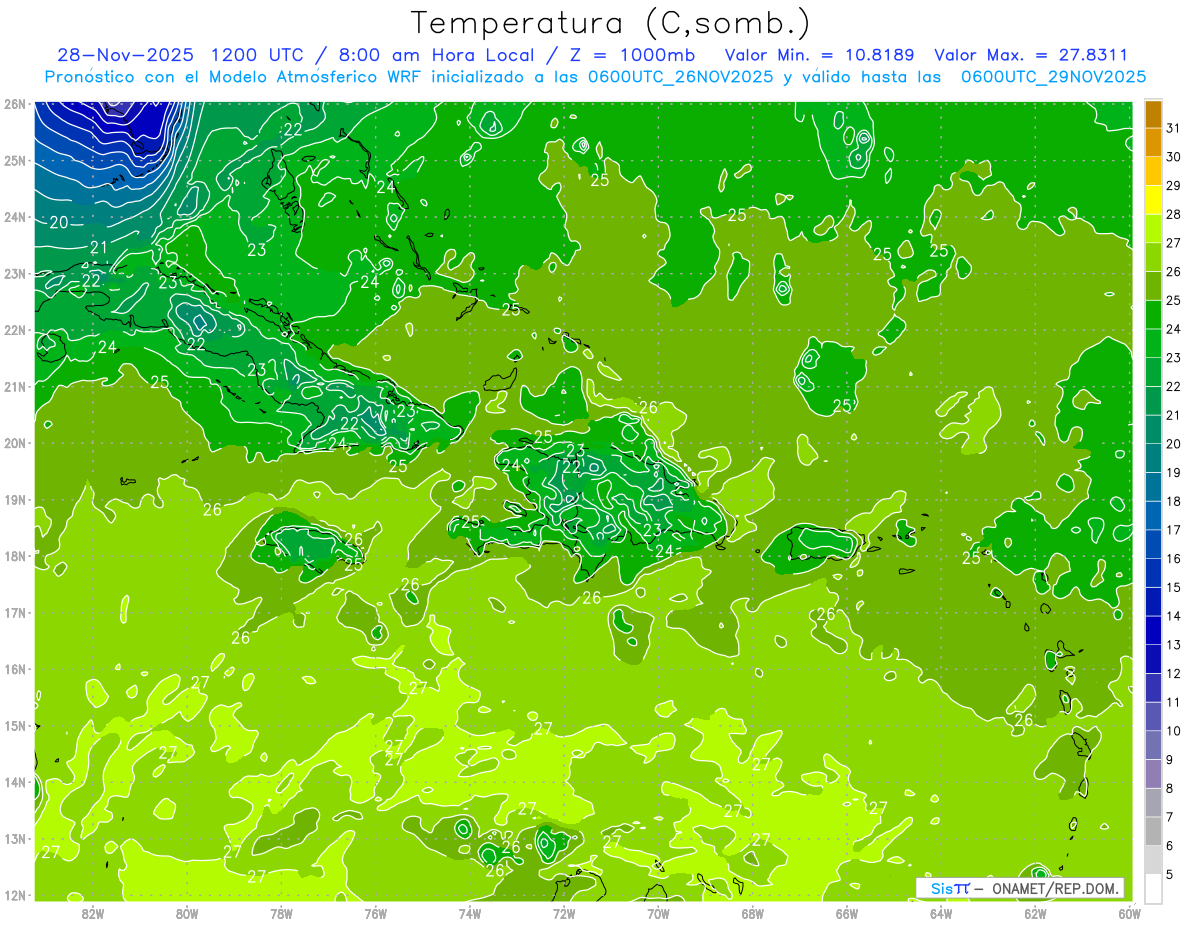Click the colorbar label "5"

click(1170, 874)
